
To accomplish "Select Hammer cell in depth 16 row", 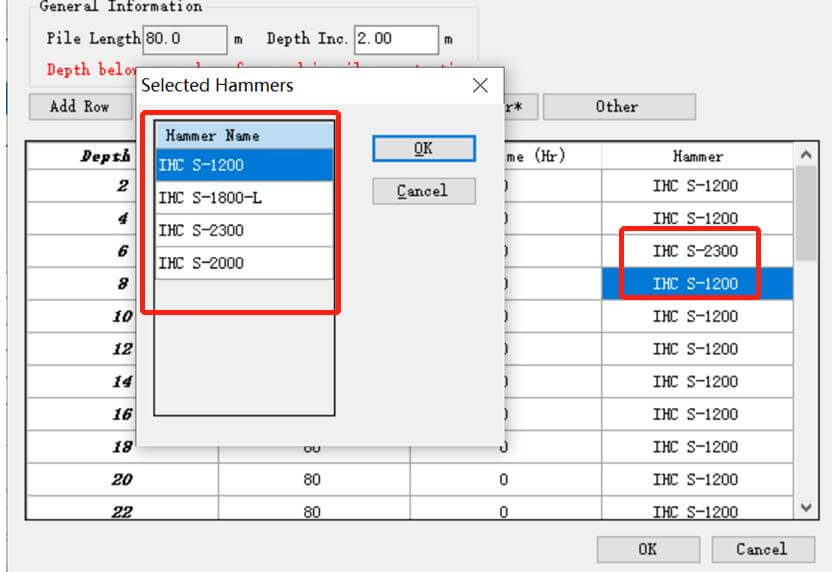I will (698, 415).
